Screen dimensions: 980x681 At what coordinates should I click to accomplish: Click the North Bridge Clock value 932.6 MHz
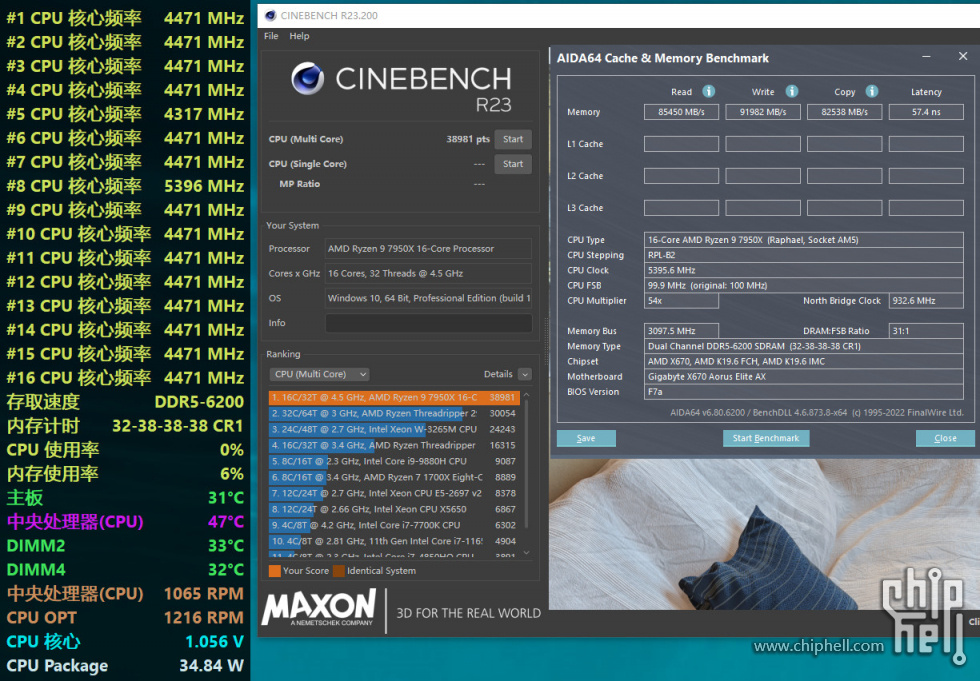click(926, 301)
